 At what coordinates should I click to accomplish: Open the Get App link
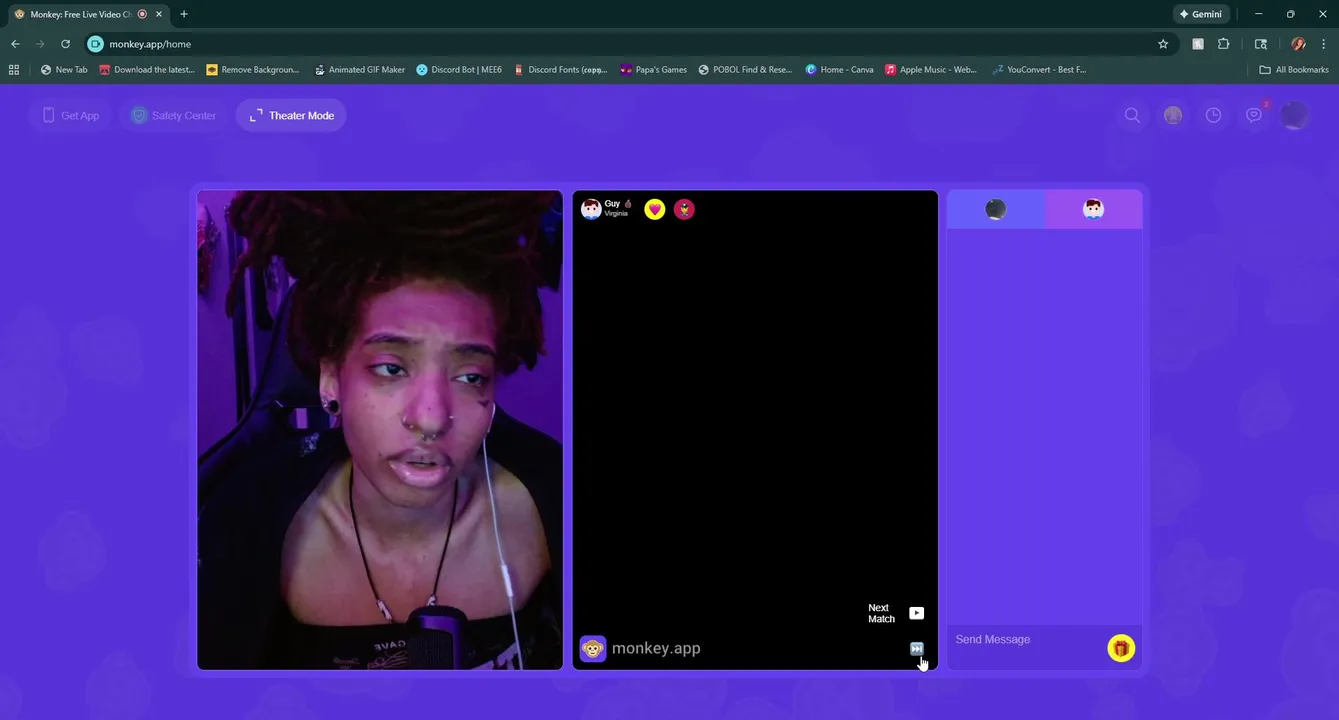tap(70, 116)
